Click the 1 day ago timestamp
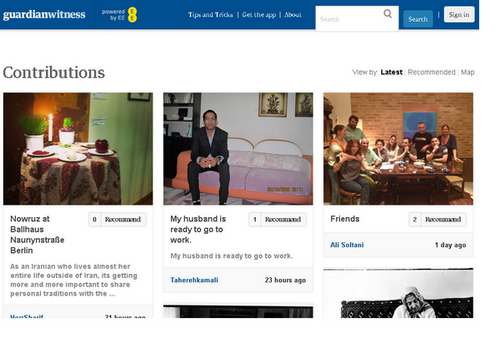Viewport: 500px width, 363px height. 450,245
